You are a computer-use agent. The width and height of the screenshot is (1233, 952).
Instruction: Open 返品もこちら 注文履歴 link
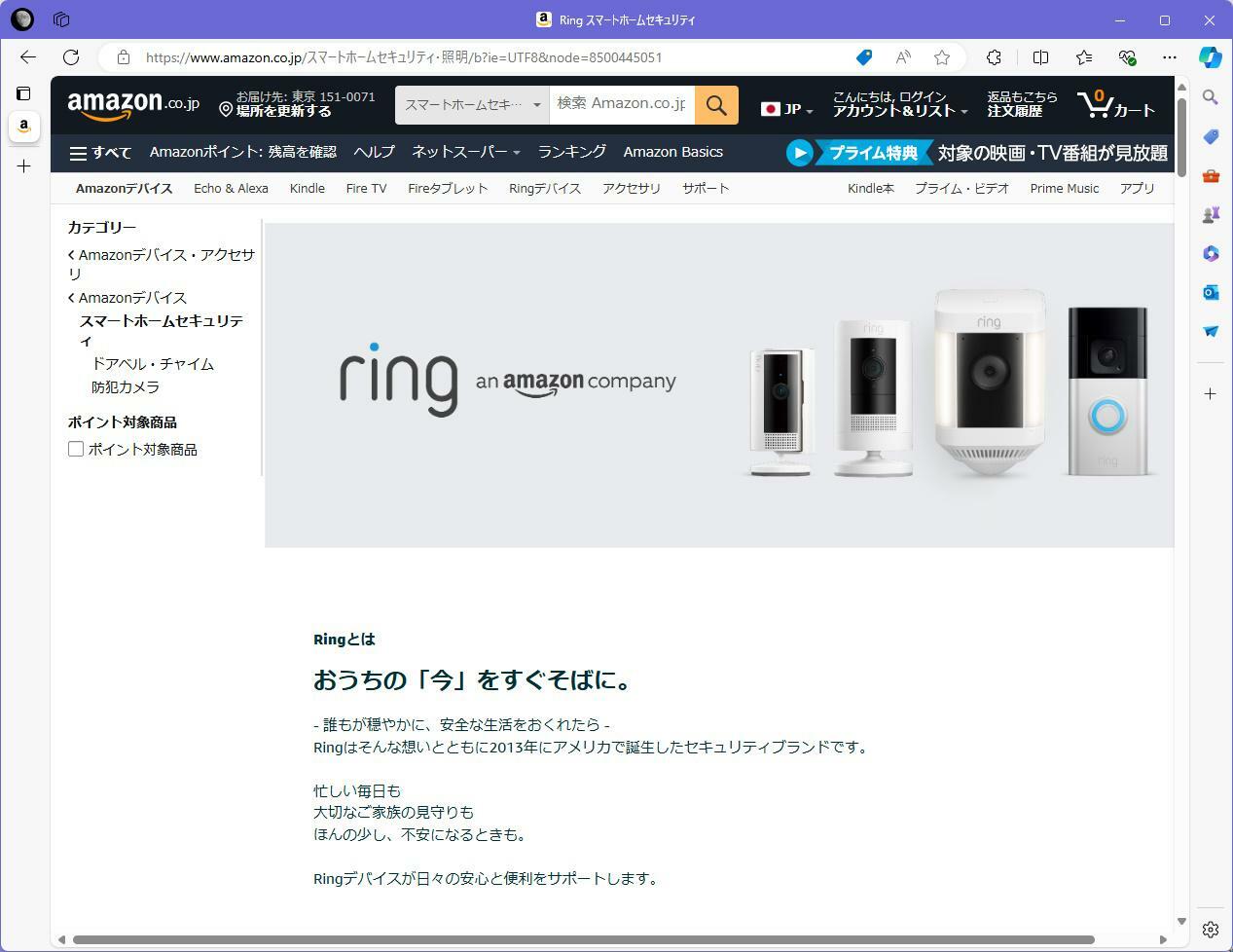pyautogui.click(x=1022, y=104)
